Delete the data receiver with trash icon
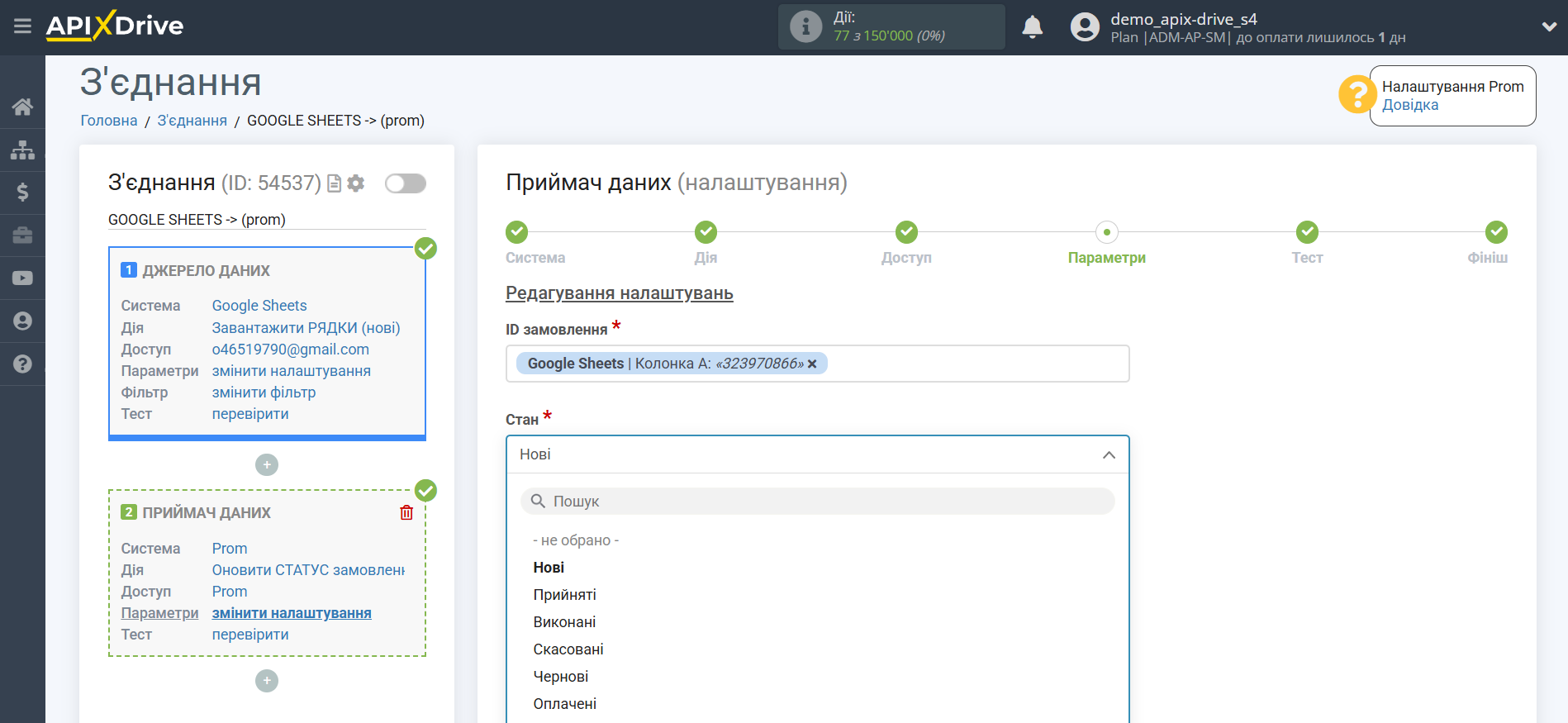The image size is (1568, 723). tap(406, 512)
